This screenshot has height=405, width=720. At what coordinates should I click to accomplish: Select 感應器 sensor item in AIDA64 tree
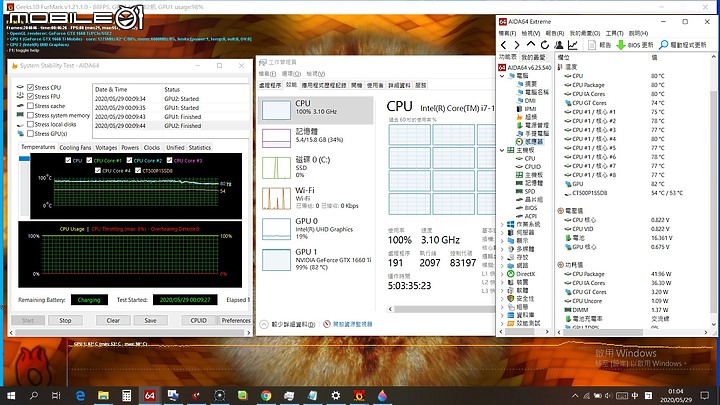pyautogui.click(x=529, y=141)
